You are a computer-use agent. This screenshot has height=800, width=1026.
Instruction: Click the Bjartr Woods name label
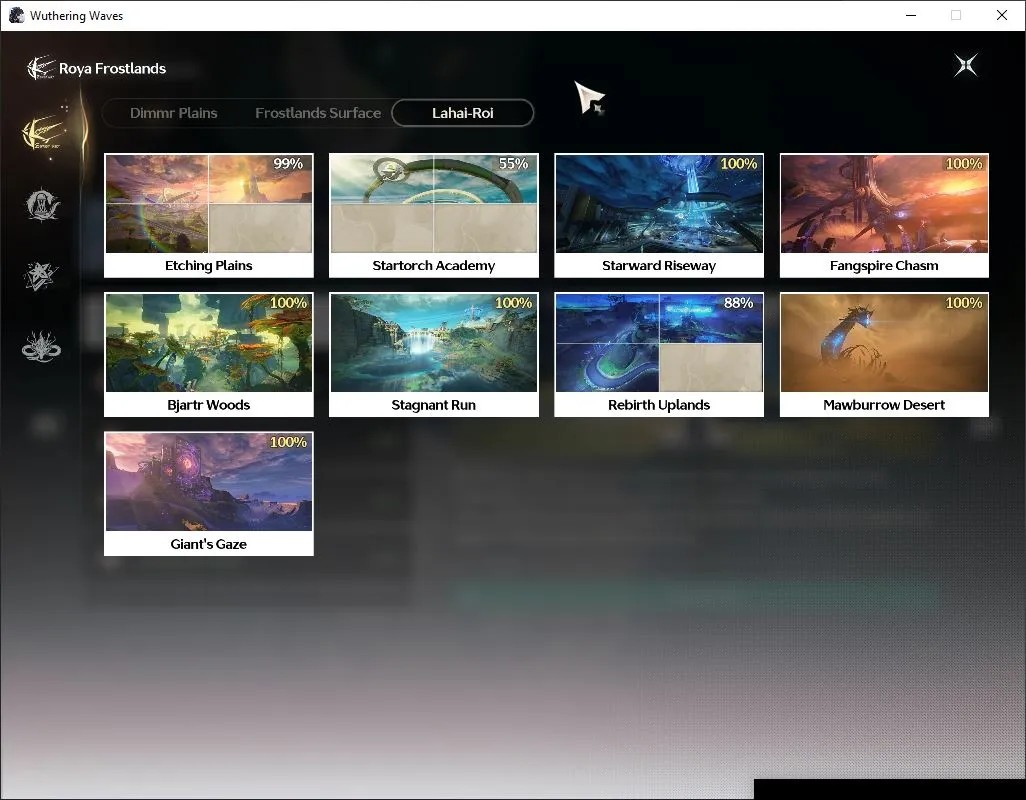tap(209, 405)
